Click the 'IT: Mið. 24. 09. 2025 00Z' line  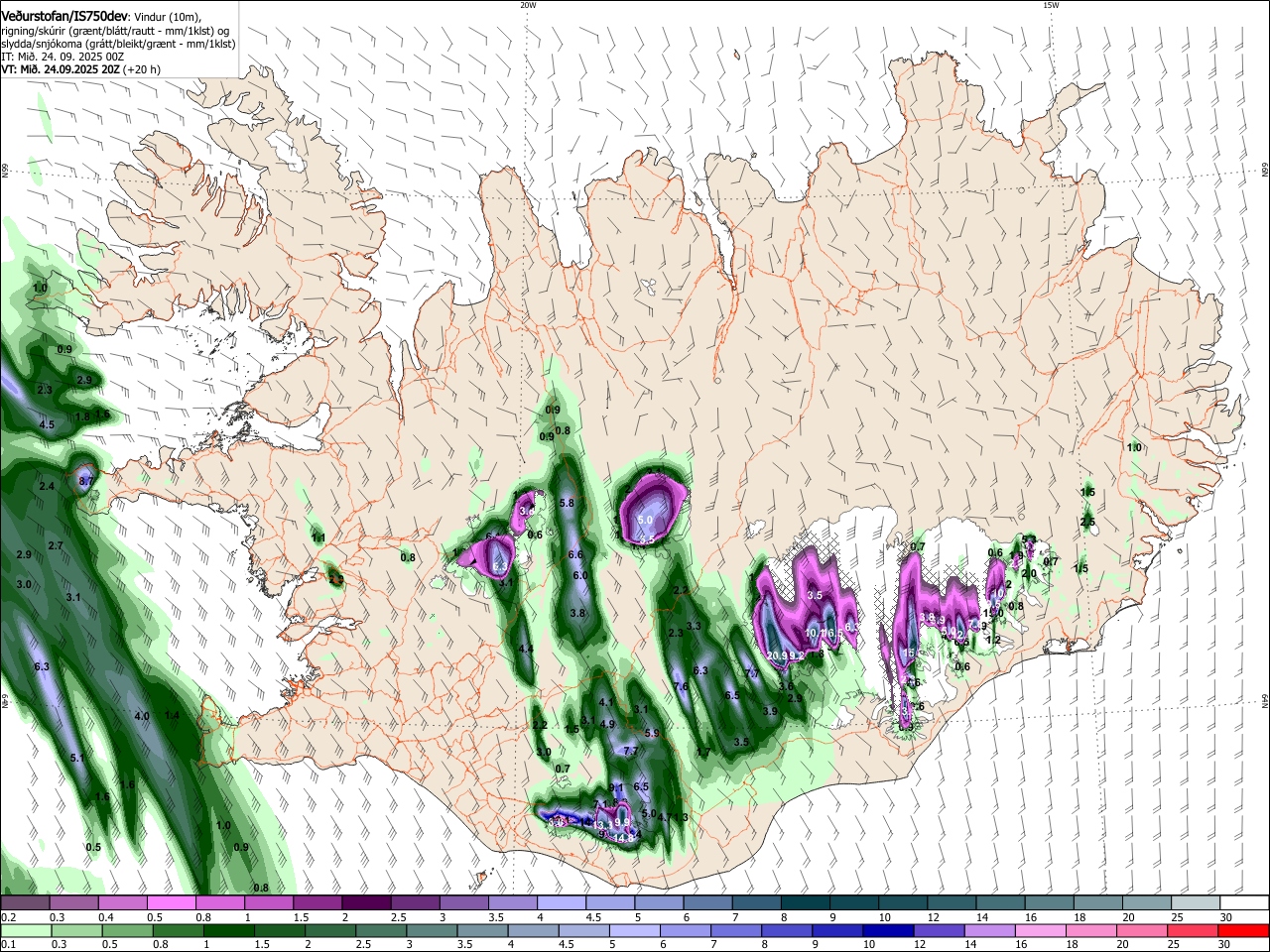(63, 57)
